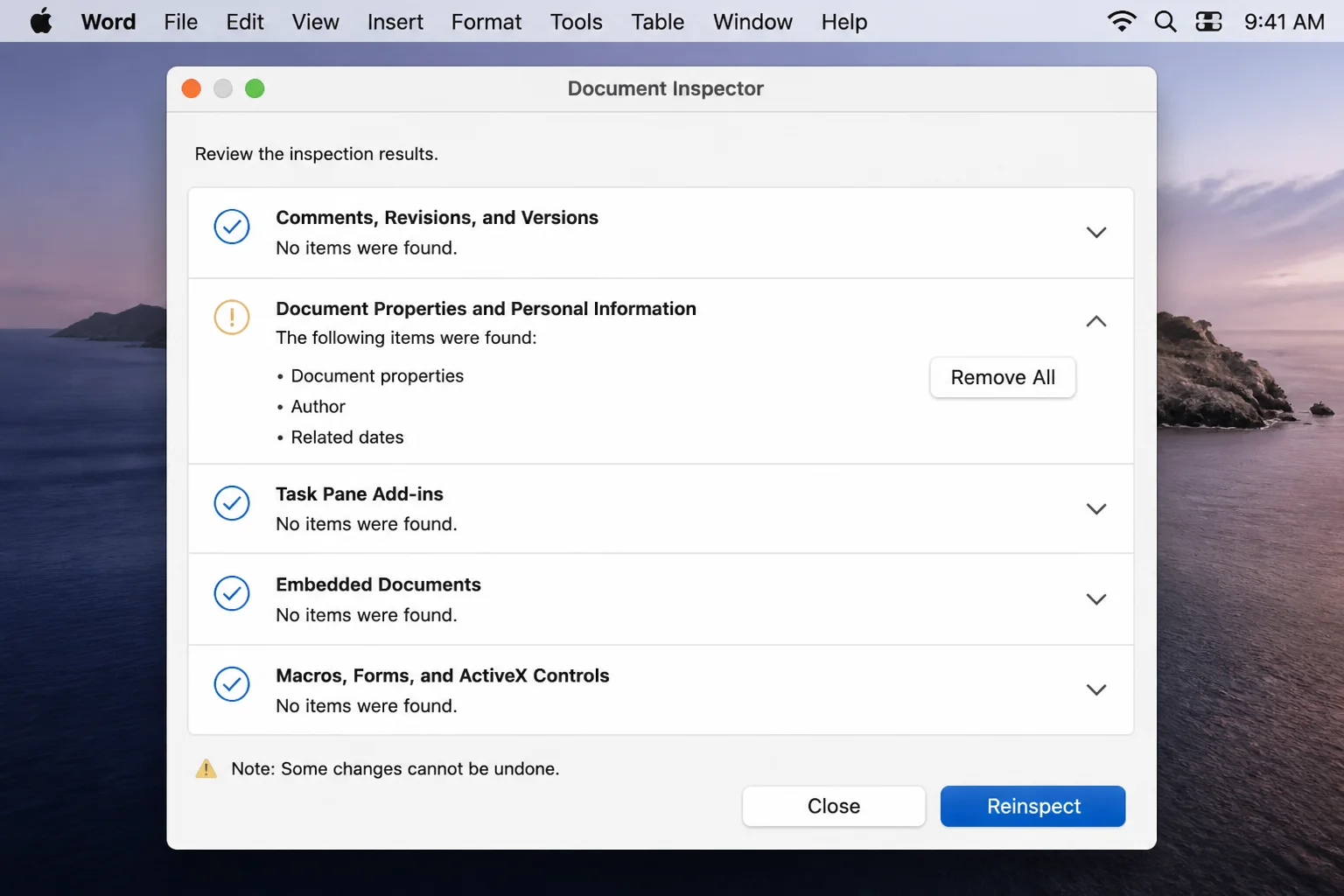Click the 'Related dates' bullet item

(347, 437)
